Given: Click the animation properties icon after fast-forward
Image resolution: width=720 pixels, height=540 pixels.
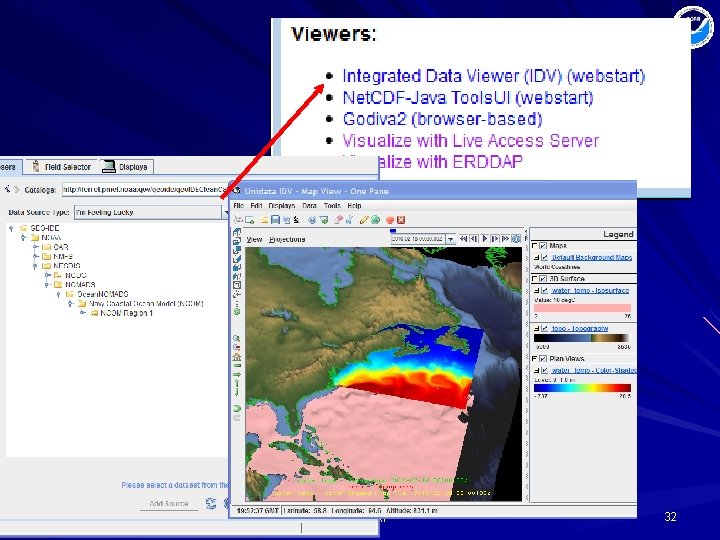Looking at the screenshot, I should coord(516,239).
